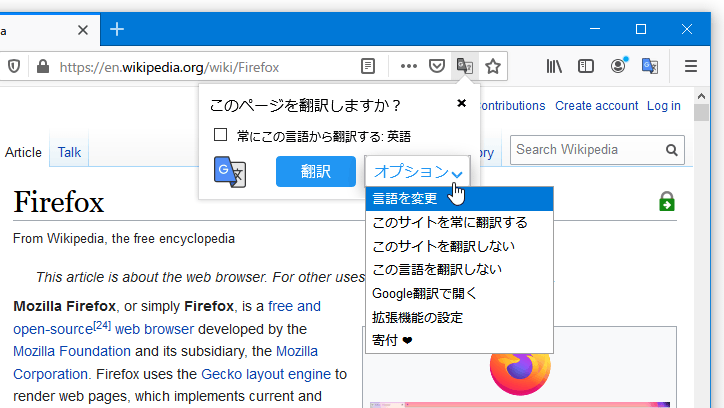724x408 pixels.
Task: Open page actions three-dots menu
Action: [409, 66]
